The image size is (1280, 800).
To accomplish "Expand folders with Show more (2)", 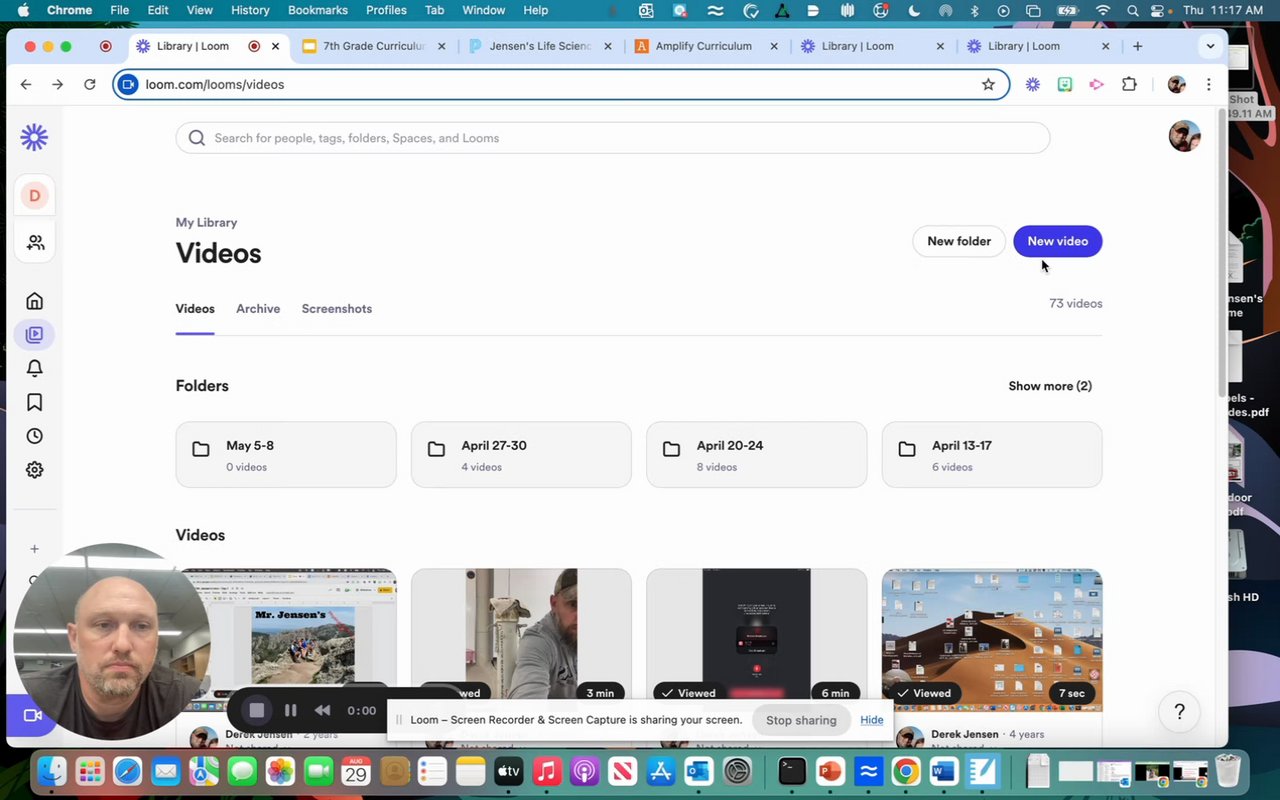I will (1050, 386).
